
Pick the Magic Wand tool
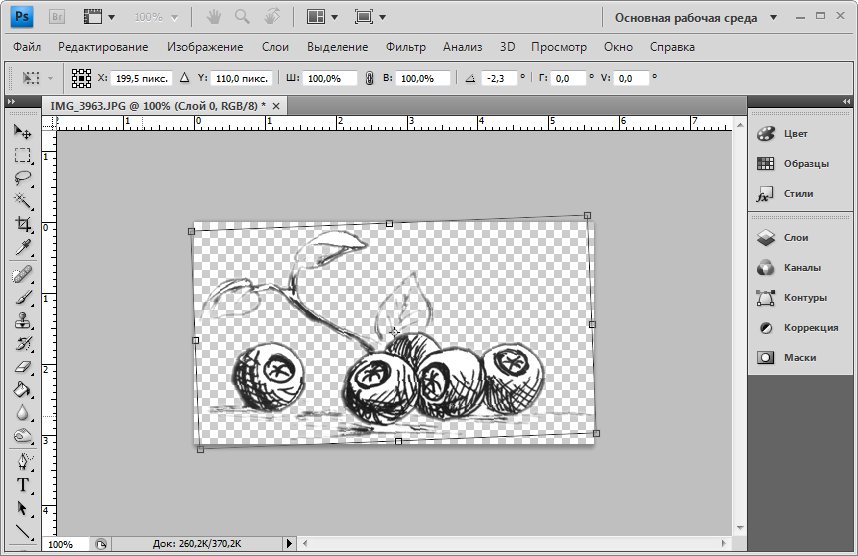[x=22, y=201]
